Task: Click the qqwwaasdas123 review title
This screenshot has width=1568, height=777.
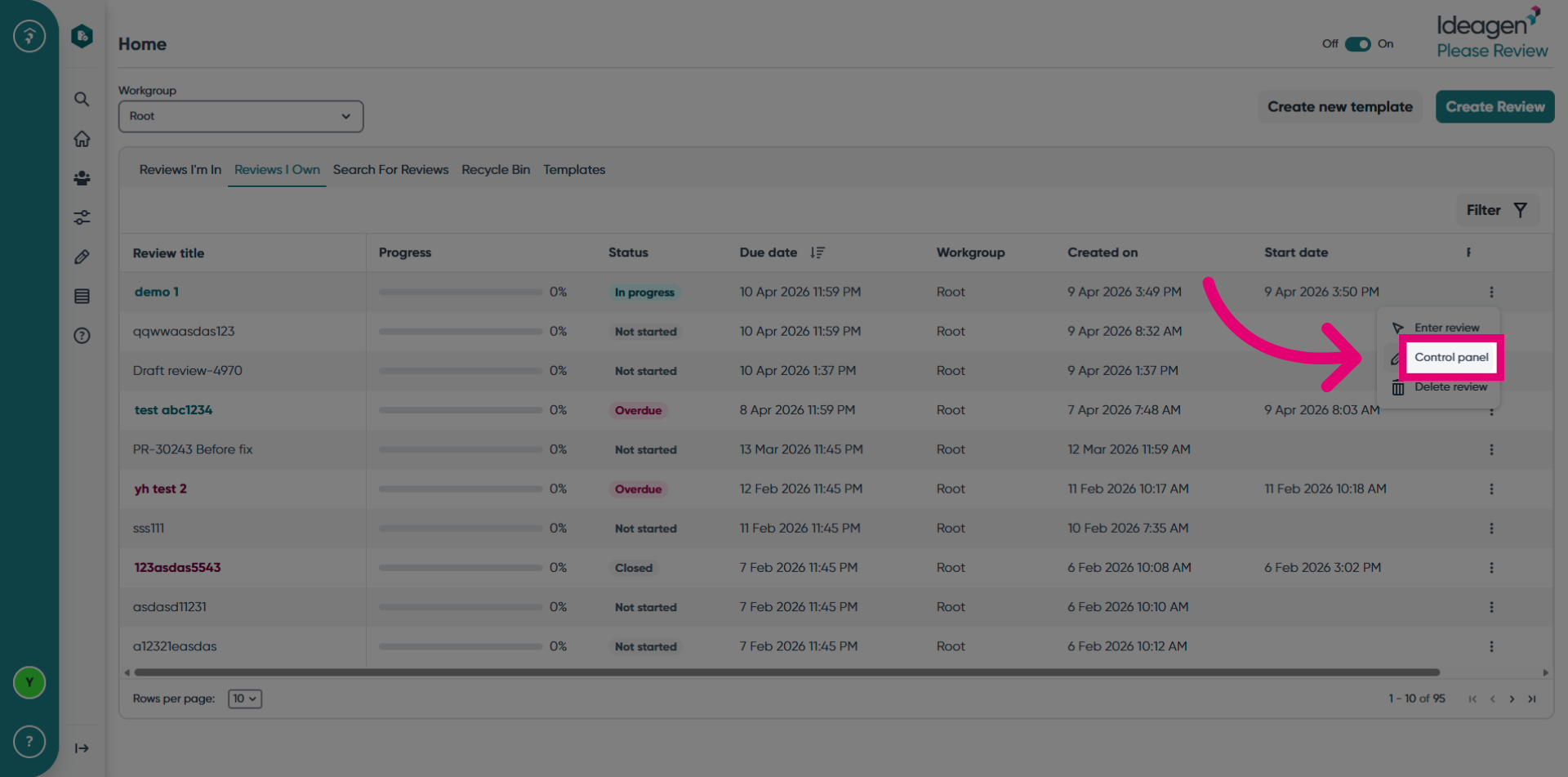Action: point(184,331)
